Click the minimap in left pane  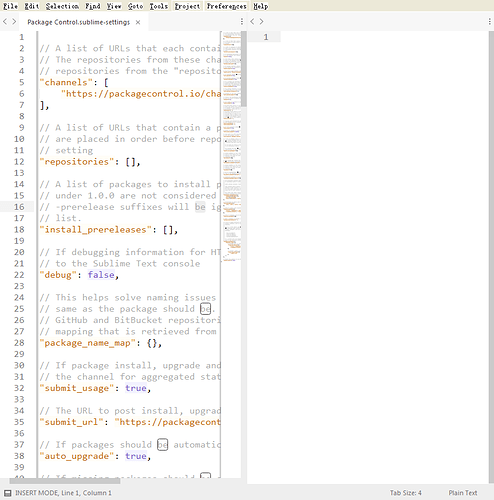click(x=232, y=147)
